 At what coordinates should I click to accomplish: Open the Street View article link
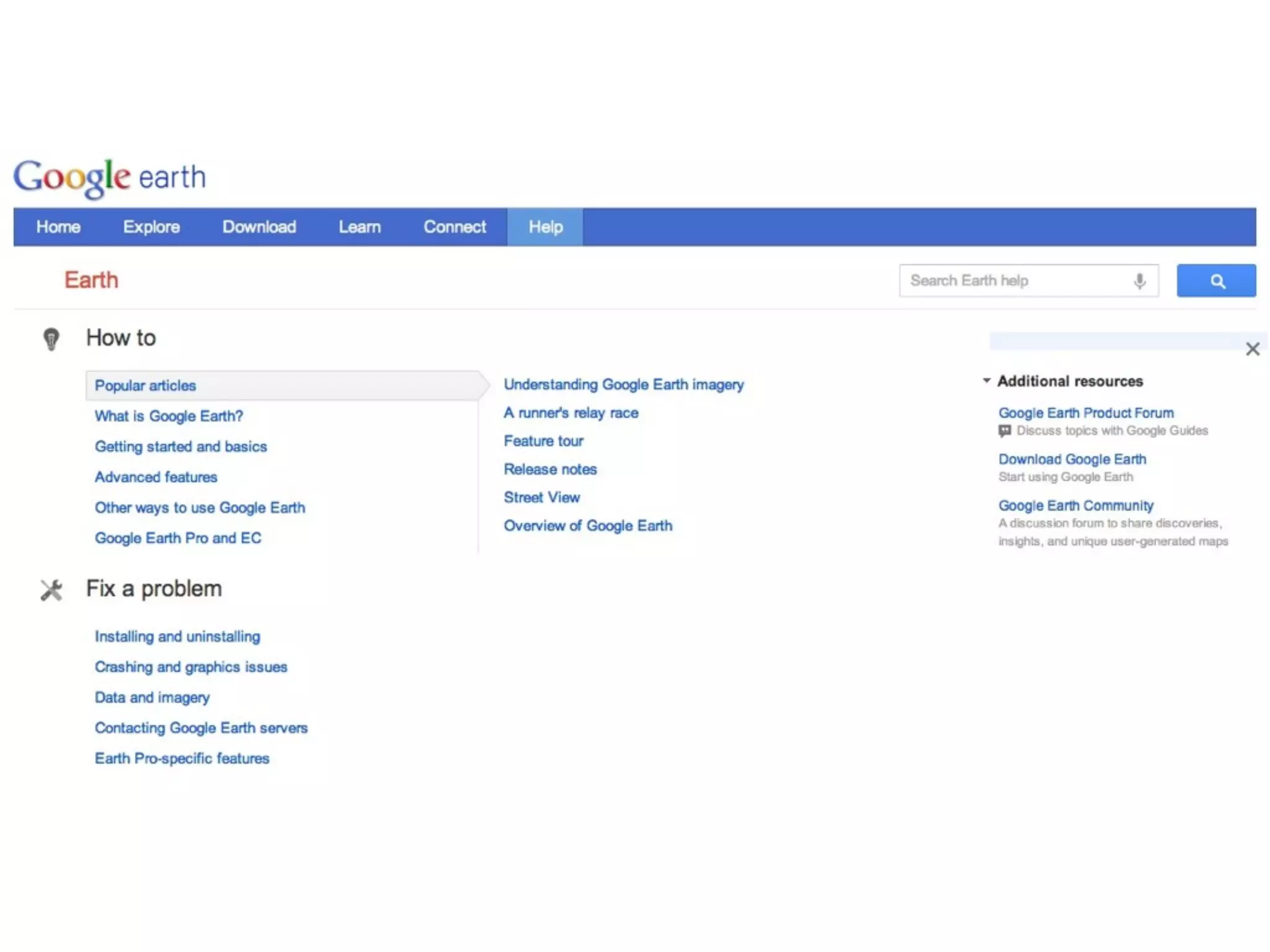point(541,497)
